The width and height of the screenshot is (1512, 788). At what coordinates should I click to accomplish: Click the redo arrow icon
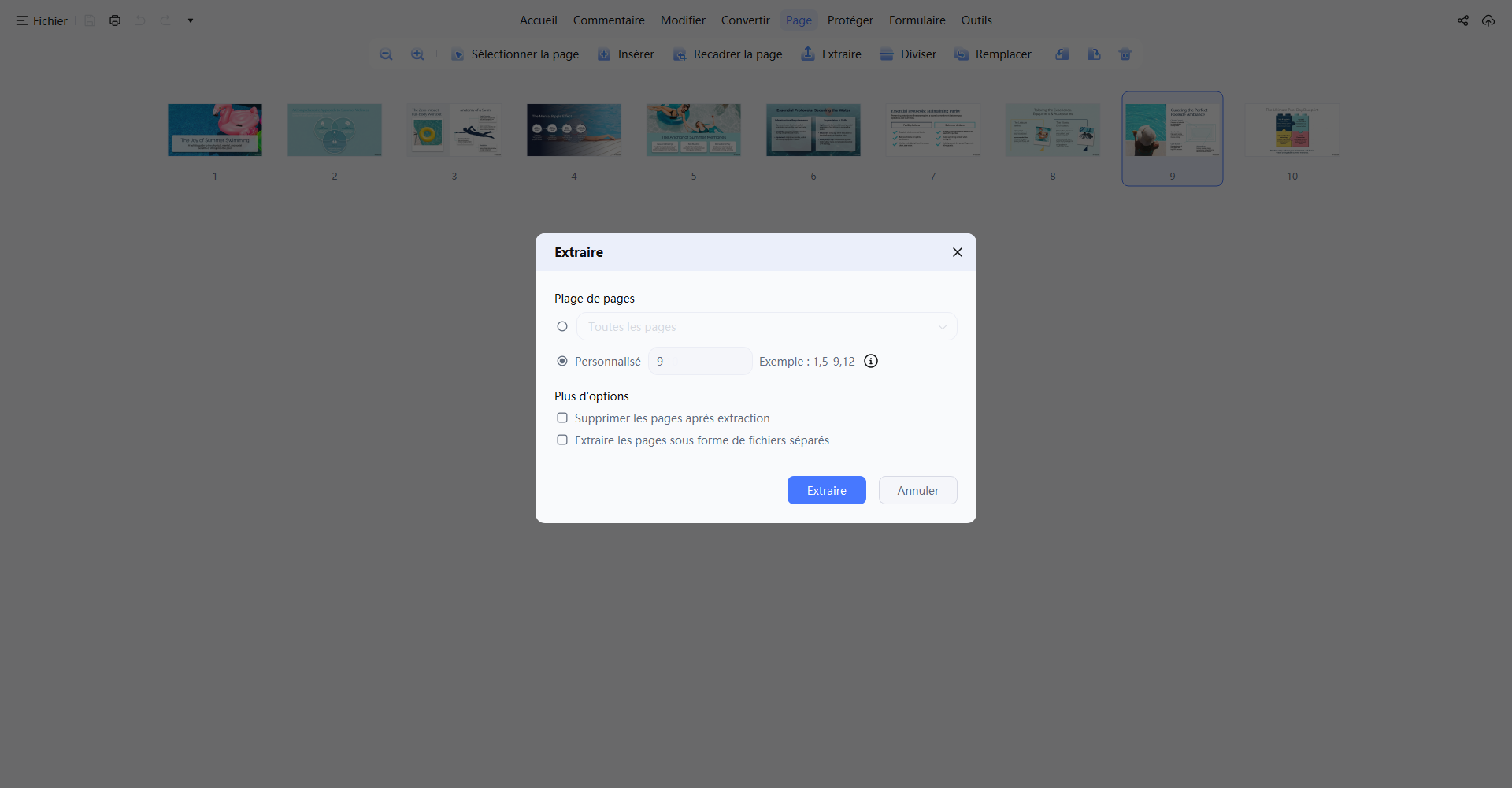click(165, 20)
